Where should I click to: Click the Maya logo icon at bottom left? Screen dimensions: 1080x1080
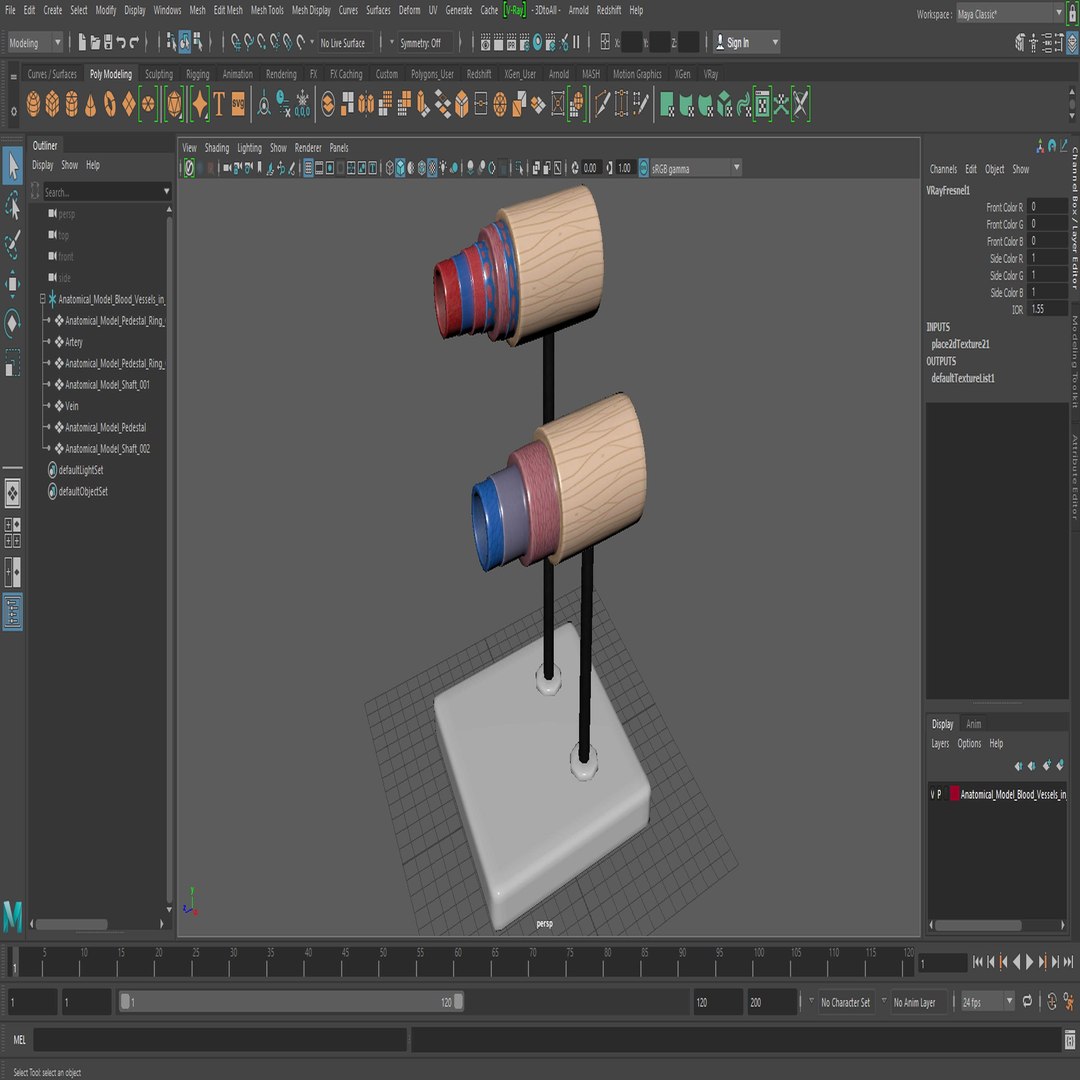(12, 917)
